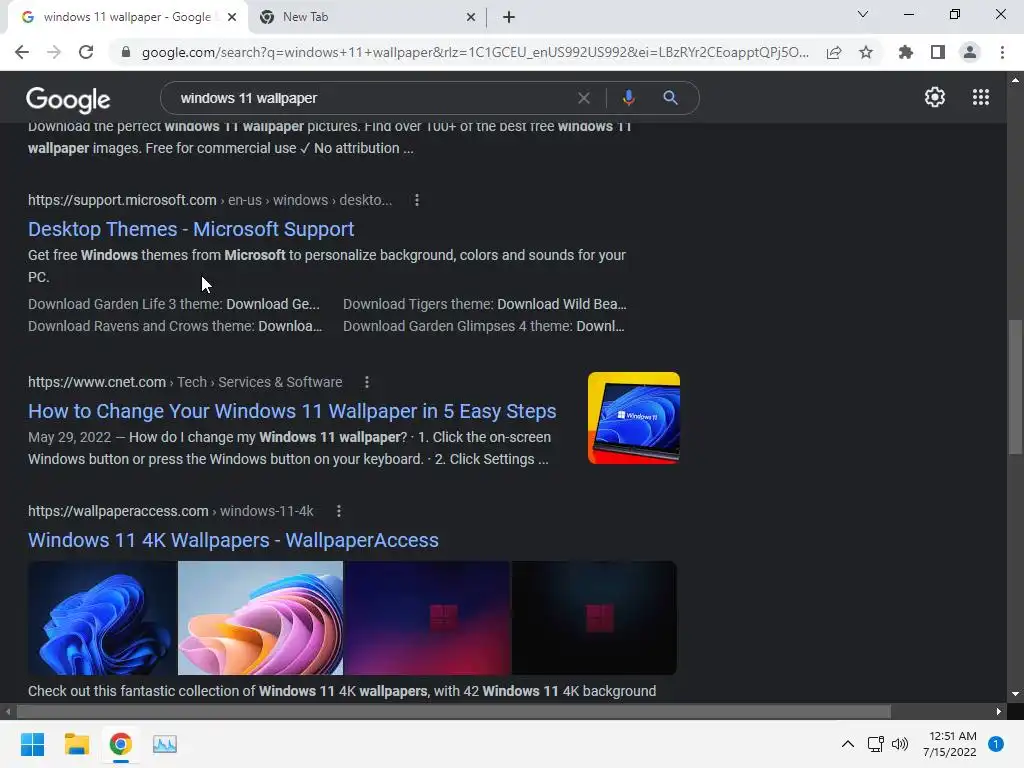1024x768 pixels.
Task: Click the wallpaperaccess.com URL breadcrumb
Action: (x=170, y=511)
